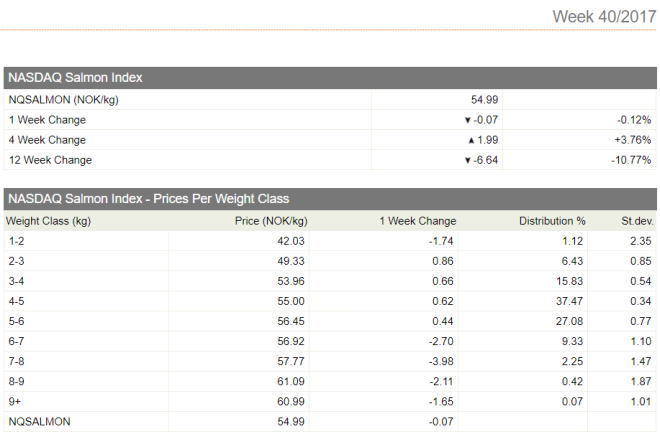
Task: Click the -10.77% percentage value
Action: click(631, 160)
